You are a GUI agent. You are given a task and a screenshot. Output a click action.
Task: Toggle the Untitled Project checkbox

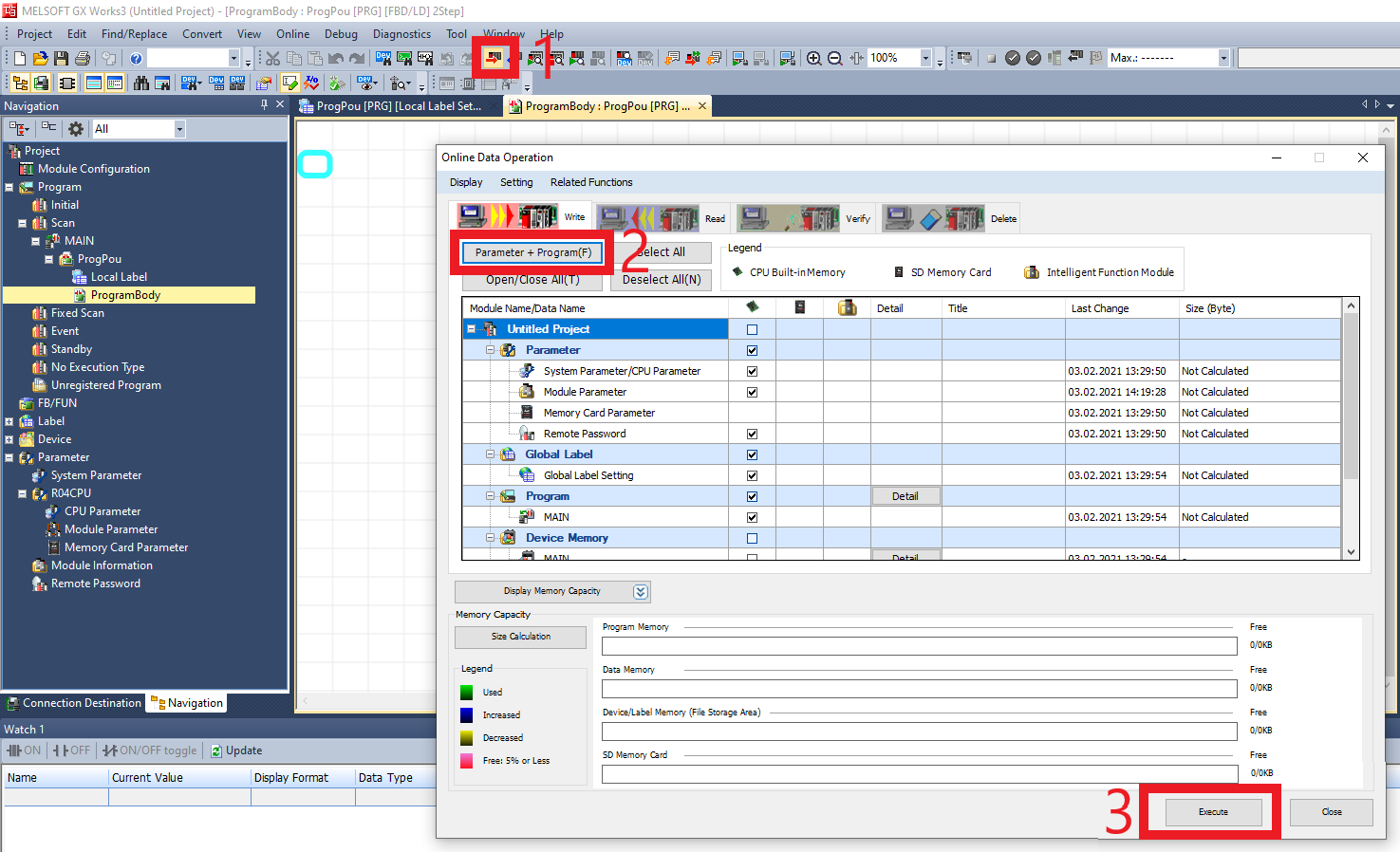[x=753, y=329]
